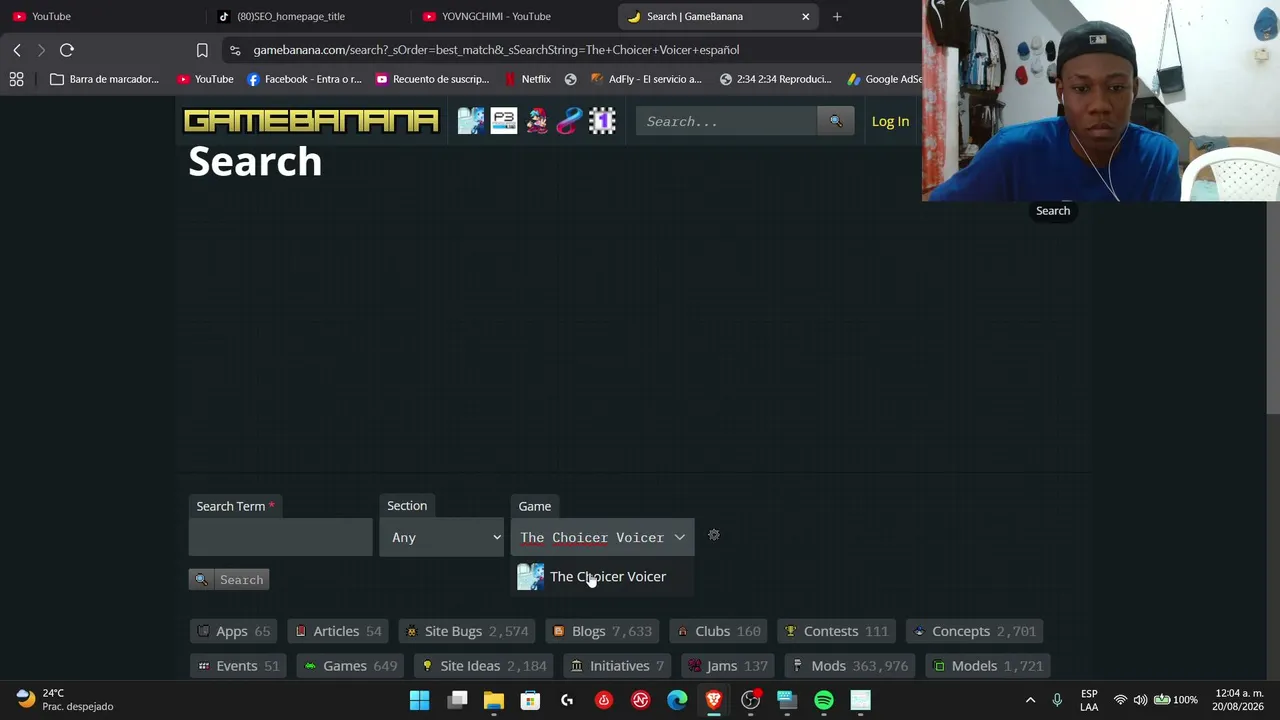Viewport: 1280px width, 720px height.
Task: Filter results by Site Ideas section
Action: tap(484, 666)
